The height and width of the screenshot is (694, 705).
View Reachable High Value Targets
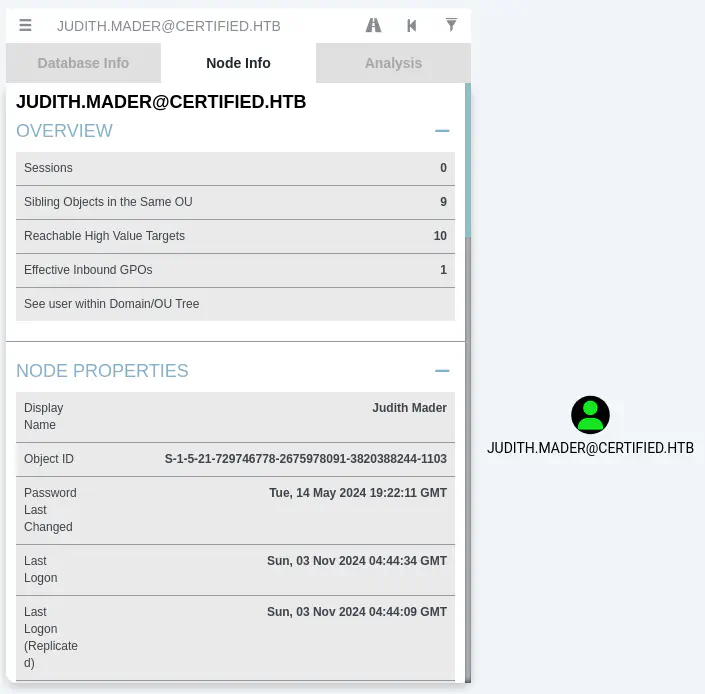tap(235, 236)
